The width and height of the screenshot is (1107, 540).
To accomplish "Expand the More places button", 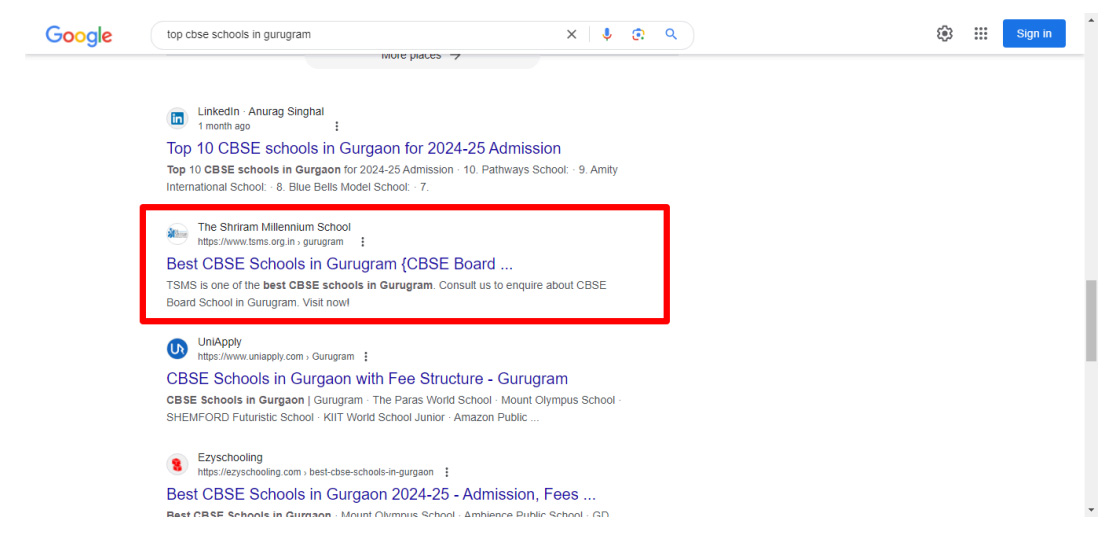I will pyautogui.click(x=421, y=57).
